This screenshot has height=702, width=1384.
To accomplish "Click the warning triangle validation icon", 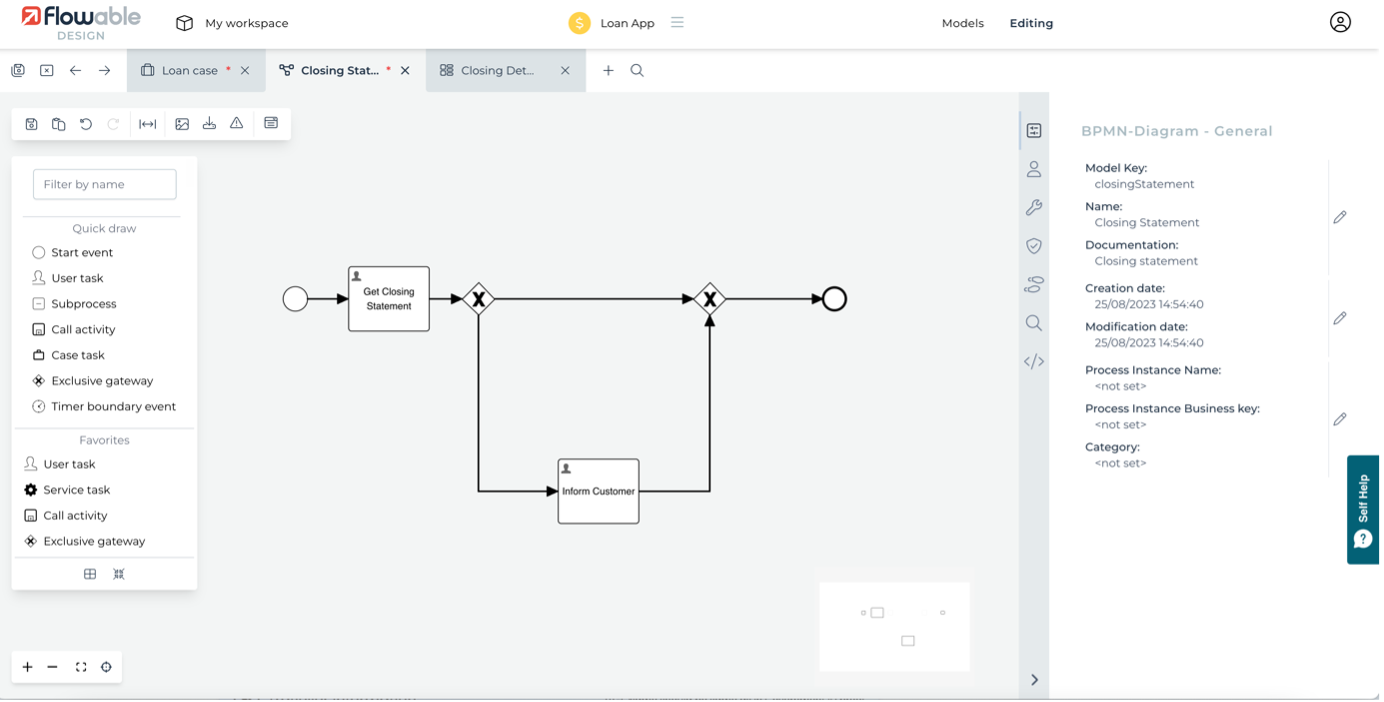I will coord(237,124).
